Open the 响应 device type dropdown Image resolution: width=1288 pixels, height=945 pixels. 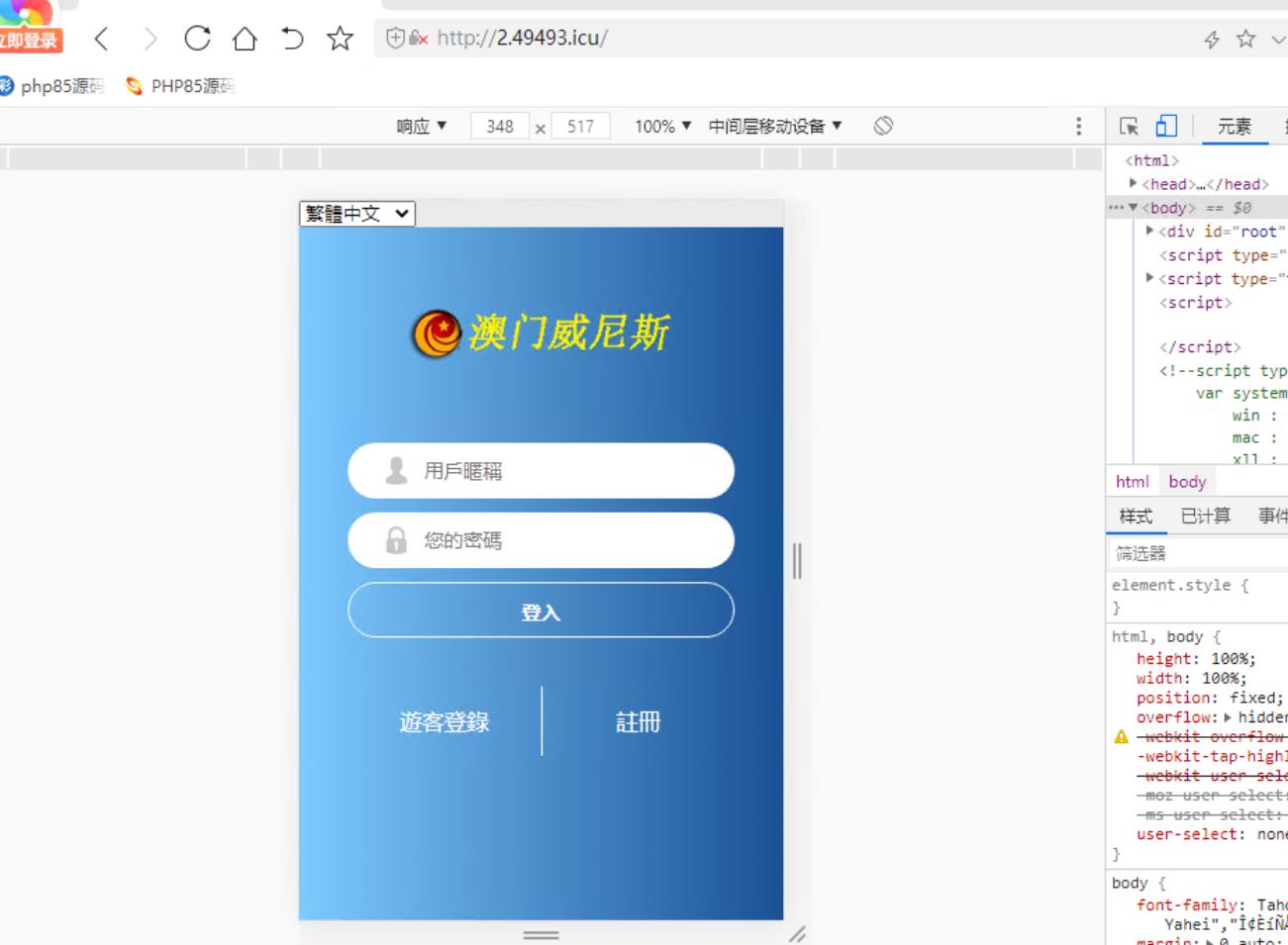421,126
